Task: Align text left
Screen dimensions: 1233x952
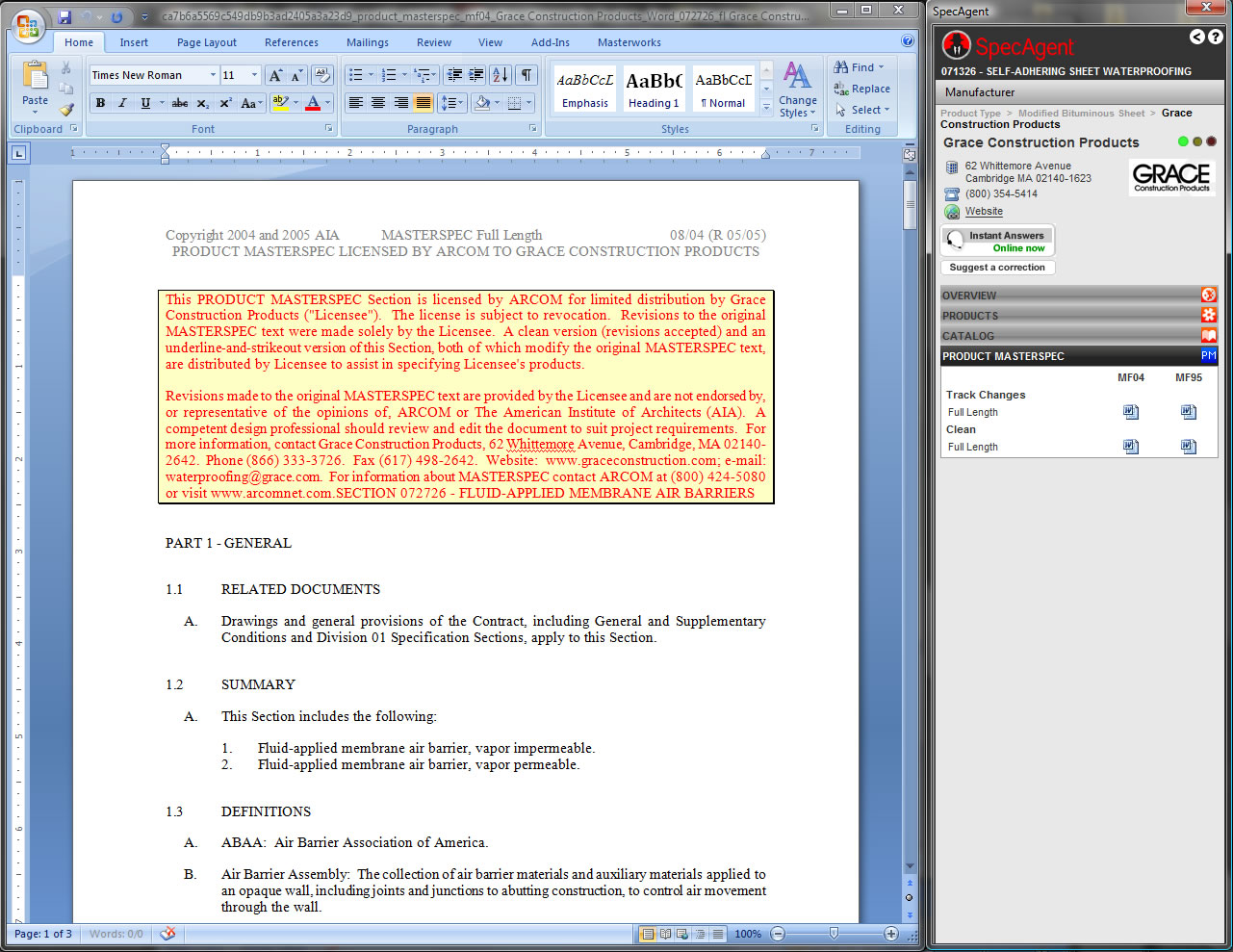Action: coord(356,103)
